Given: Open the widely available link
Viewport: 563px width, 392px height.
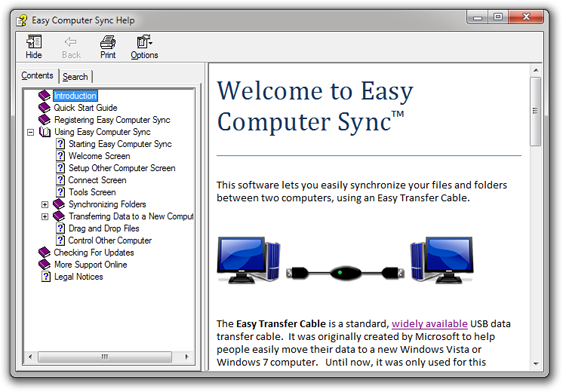Looking at the screenshot, I should click(x=429, y=324).
